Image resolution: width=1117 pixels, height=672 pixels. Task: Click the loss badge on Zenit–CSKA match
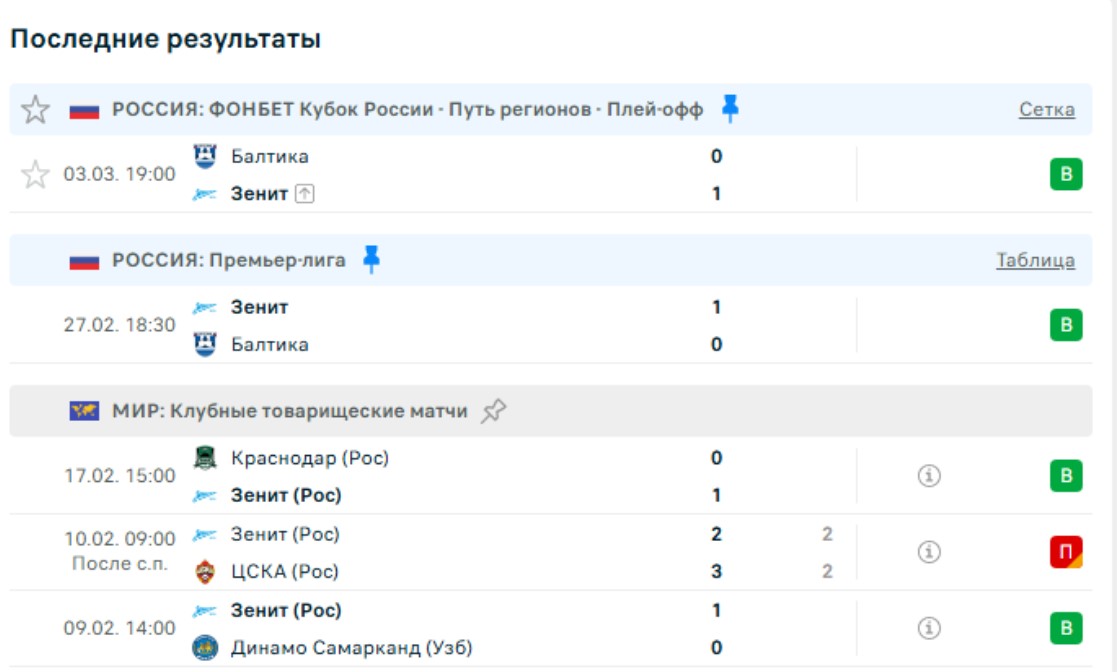(1066, 552)
